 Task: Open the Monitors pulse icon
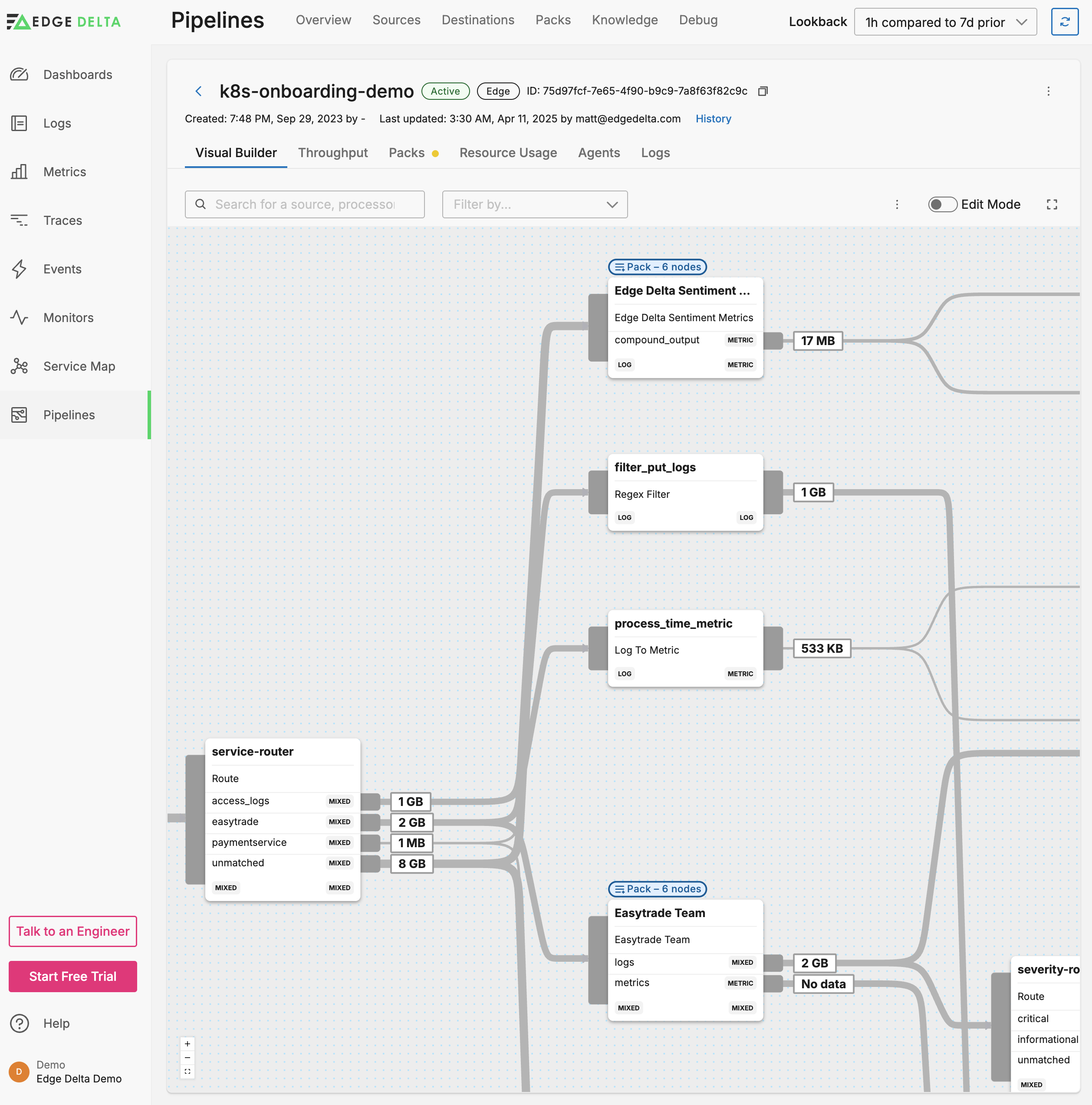click(x=20, y=317)
